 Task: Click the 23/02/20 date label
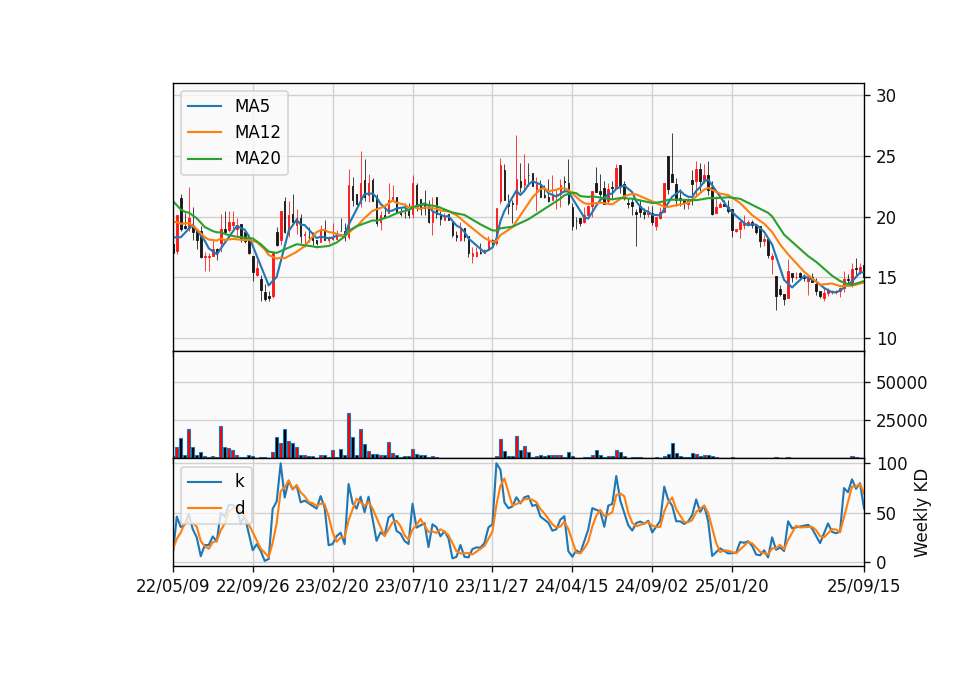(x=332, y=586)
